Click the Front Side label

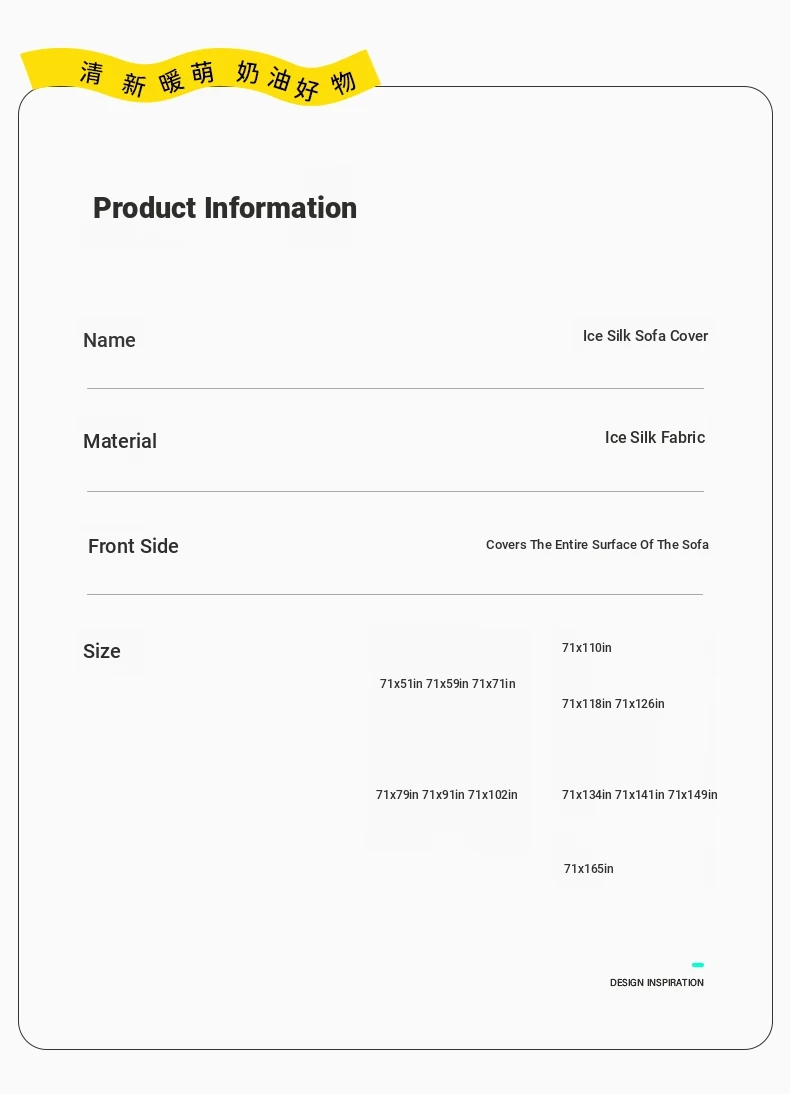pos(133,546)
